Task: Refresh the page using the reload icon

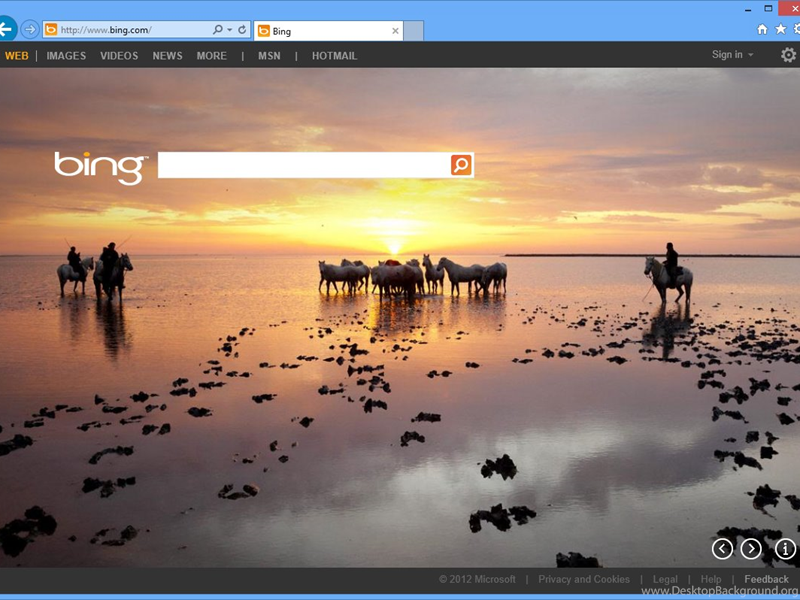Action: point(242,30)
